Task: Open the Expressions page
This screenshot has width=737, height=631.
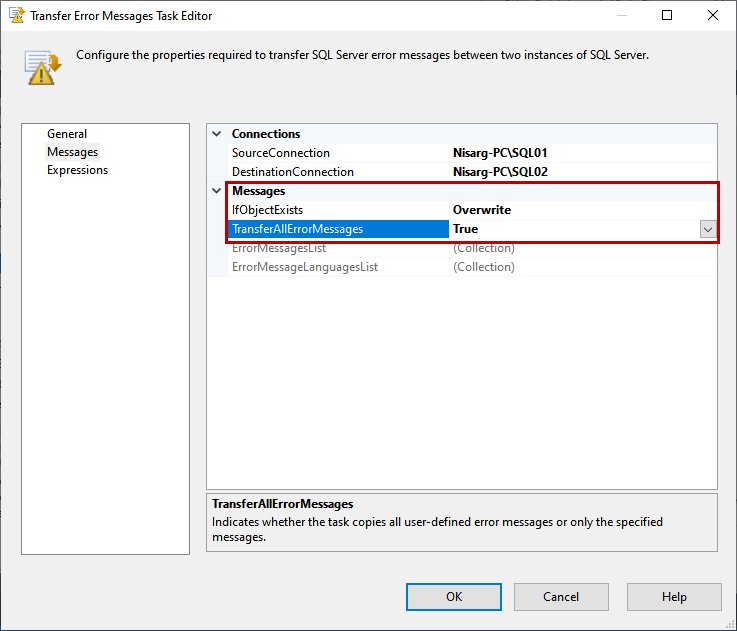Action: [77, 170]
